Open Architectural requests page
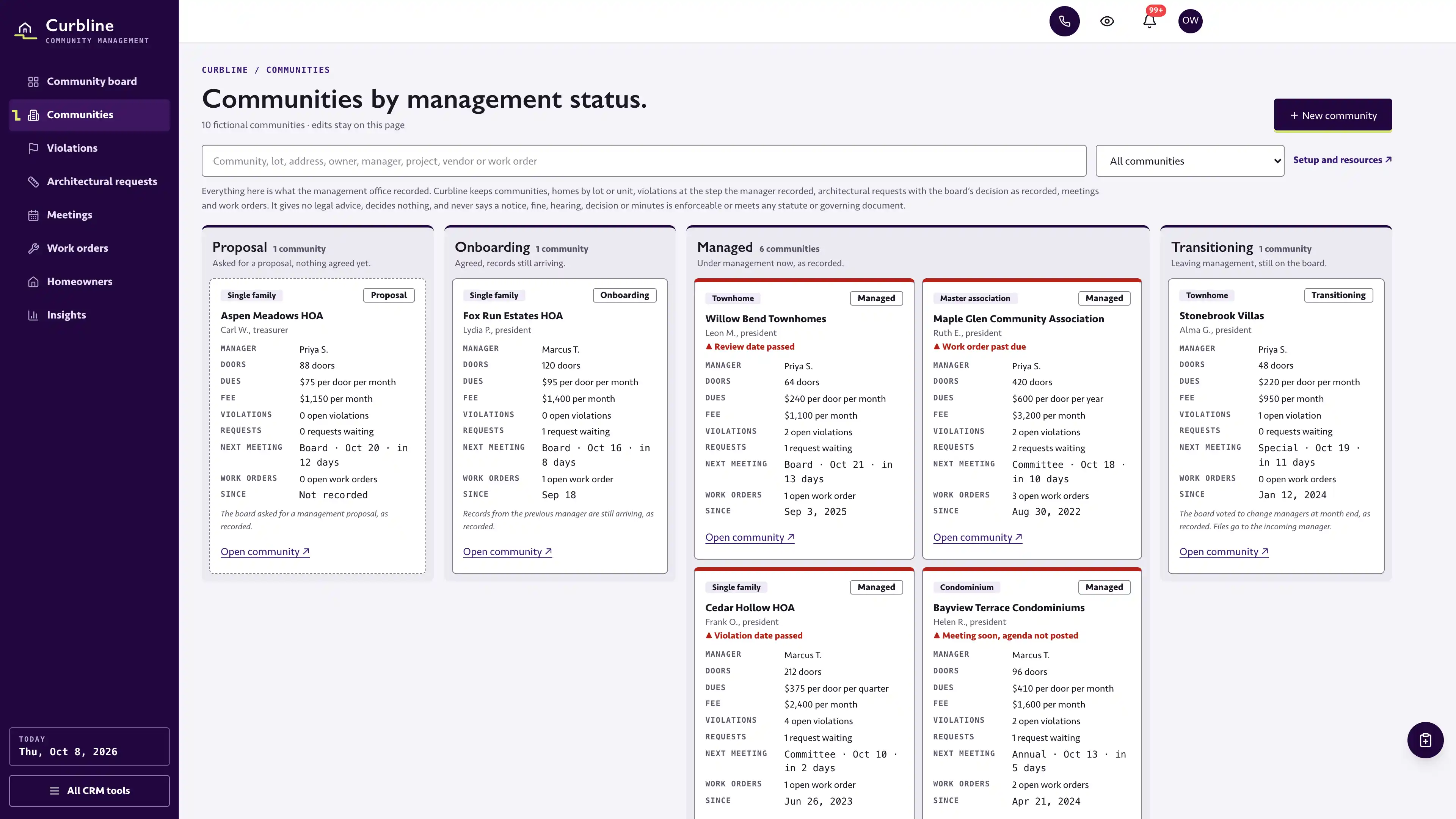 (x=90, y=182)
